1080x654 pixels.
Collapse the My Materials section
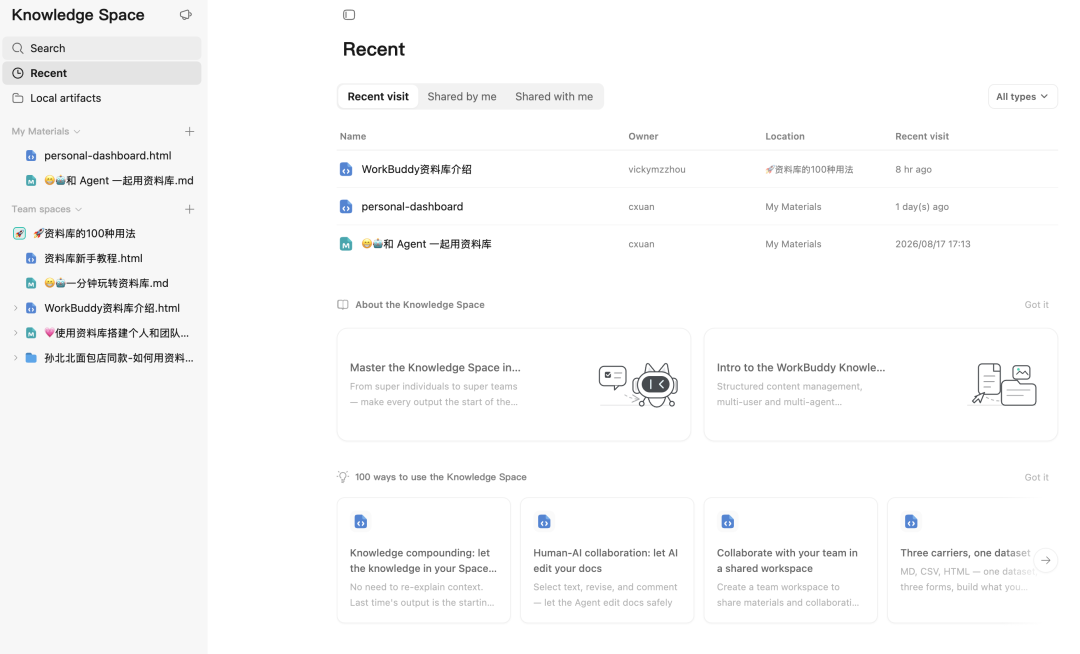coord(77,131)
